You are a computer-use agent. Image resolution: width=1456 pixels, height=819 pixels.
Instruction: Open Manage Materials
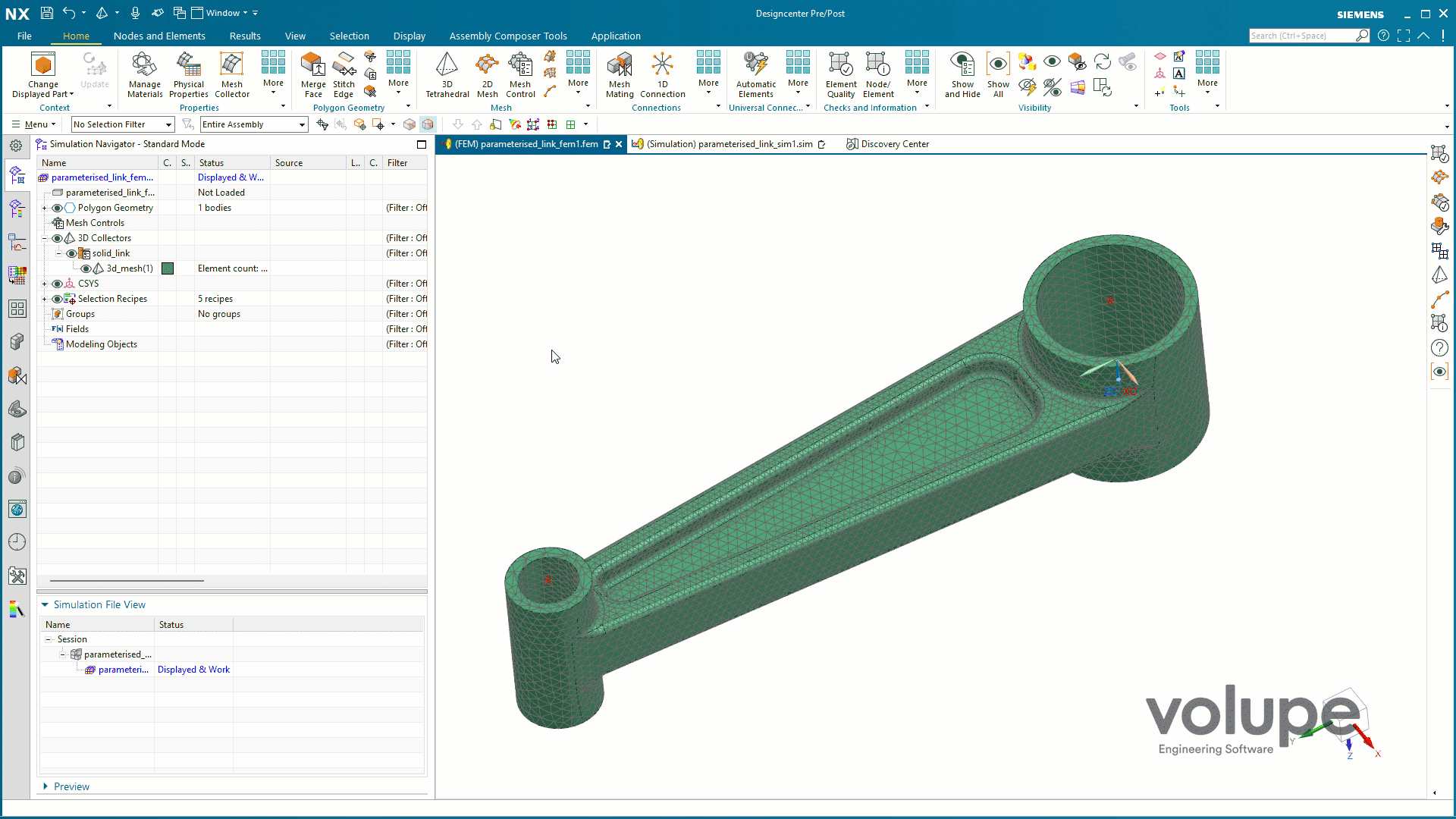click(145, 75)
